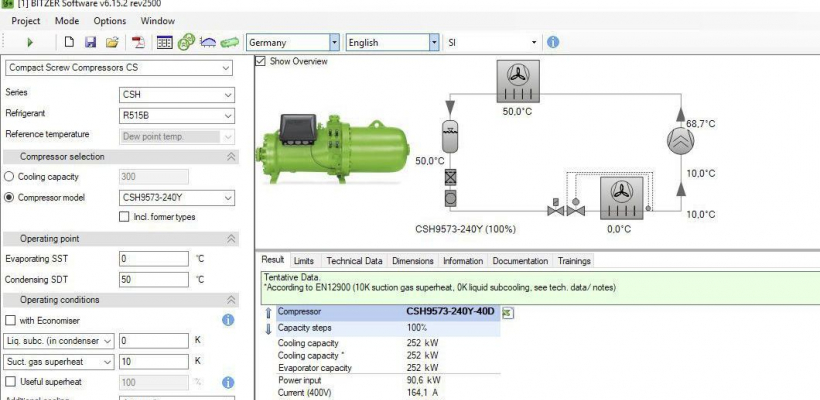
Task: Click the condenser fan symbol in the diagram
Action: click(x=518, y=81)
